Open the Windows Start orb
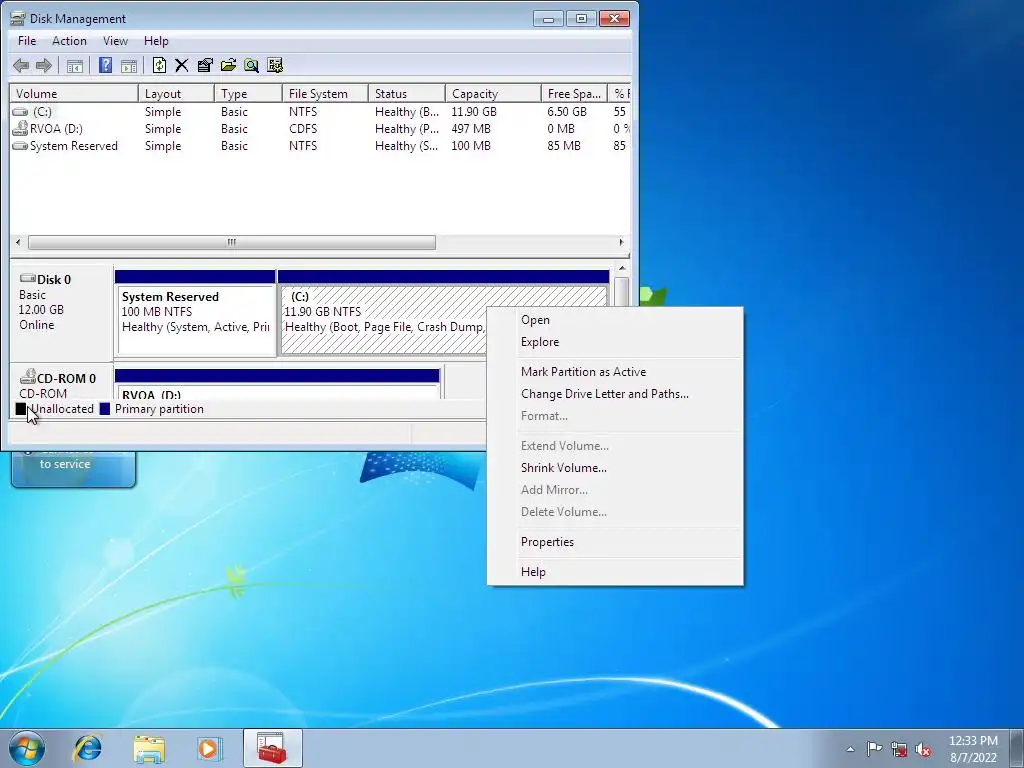 [x=27, y=748]
